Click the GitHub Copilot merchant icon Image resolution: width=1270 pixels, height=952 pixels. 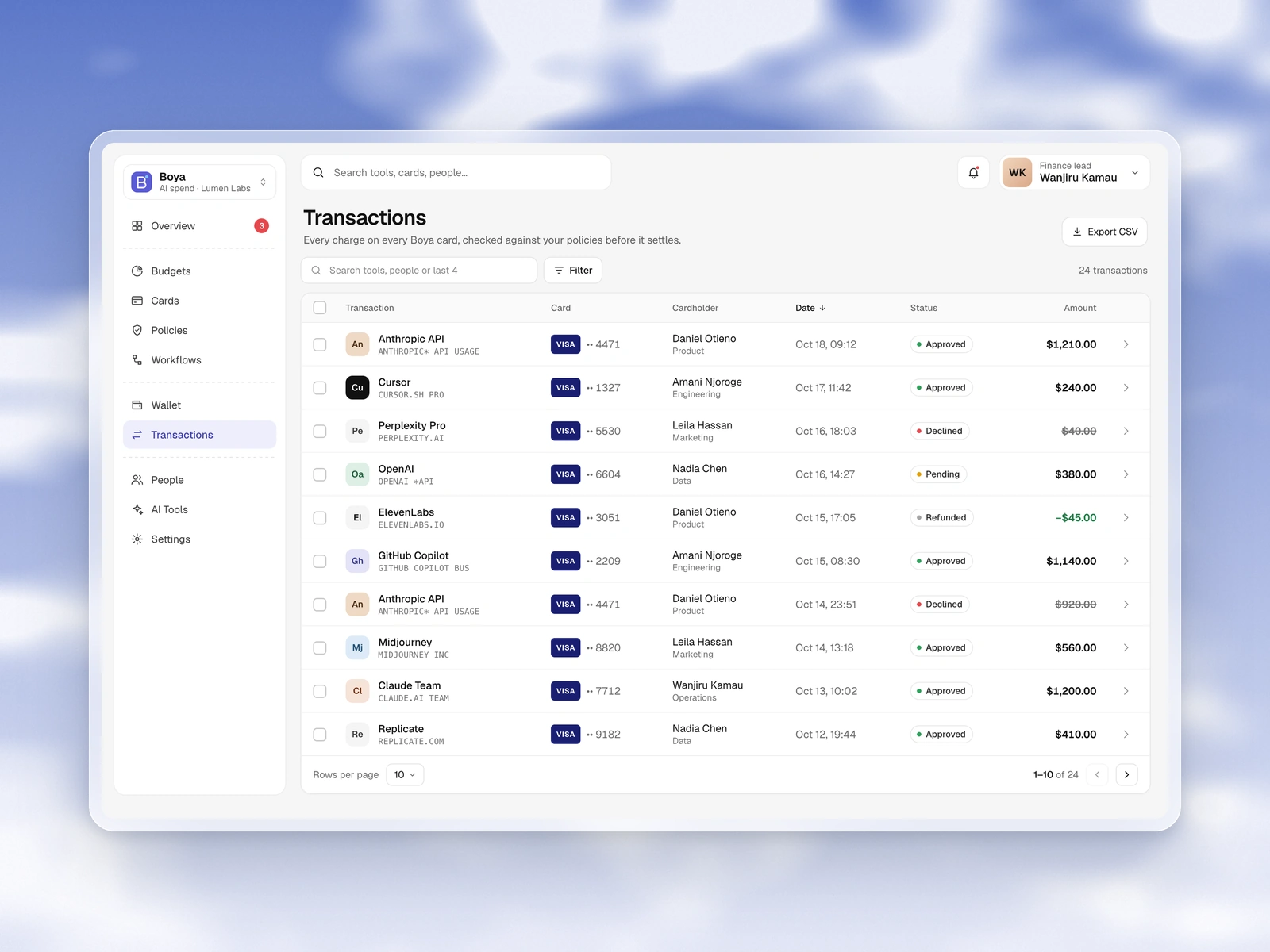coord(357,561)
